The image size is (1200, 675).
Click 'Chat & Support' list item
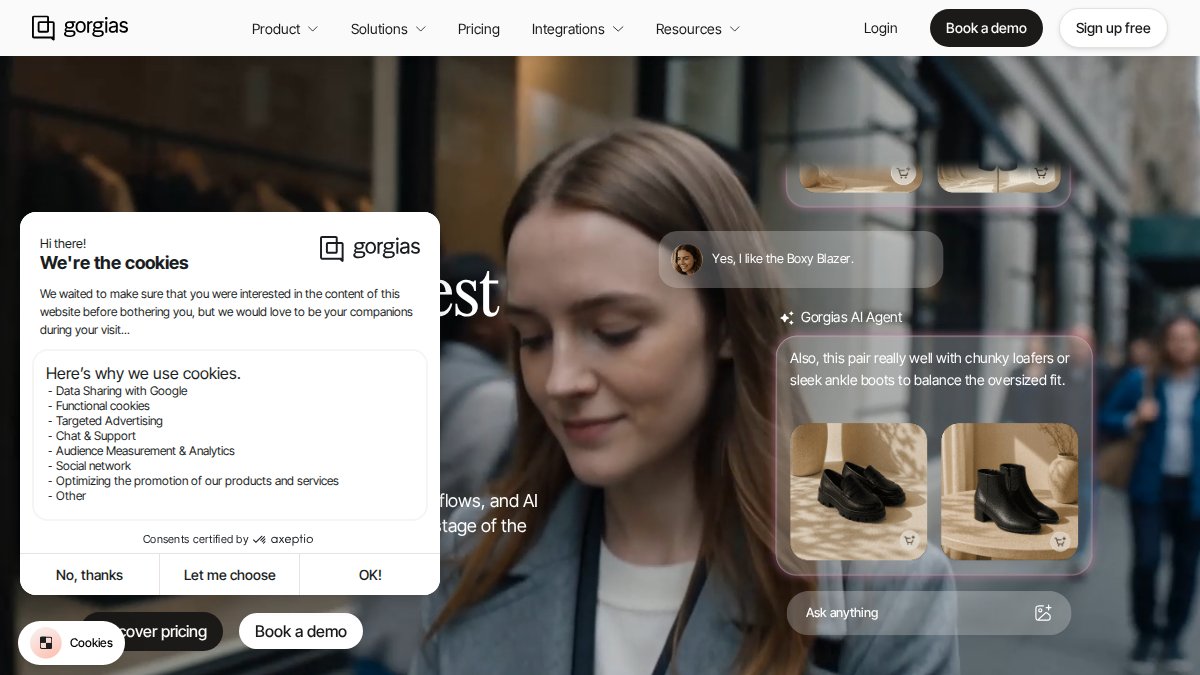point(95,436)
